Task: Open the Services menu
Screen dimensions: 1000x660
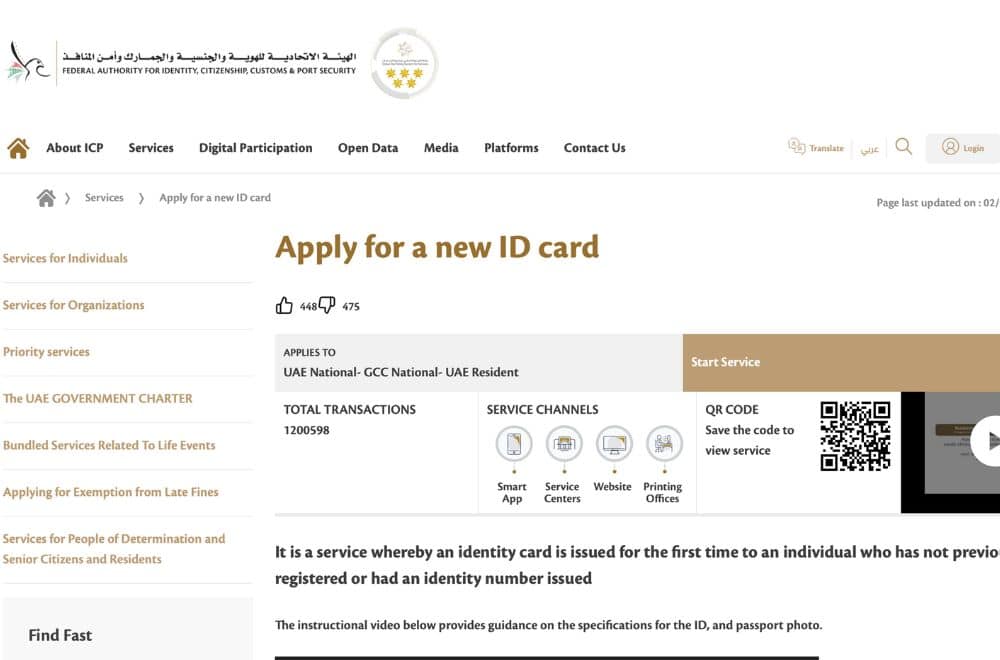Action: click(150, 147)
